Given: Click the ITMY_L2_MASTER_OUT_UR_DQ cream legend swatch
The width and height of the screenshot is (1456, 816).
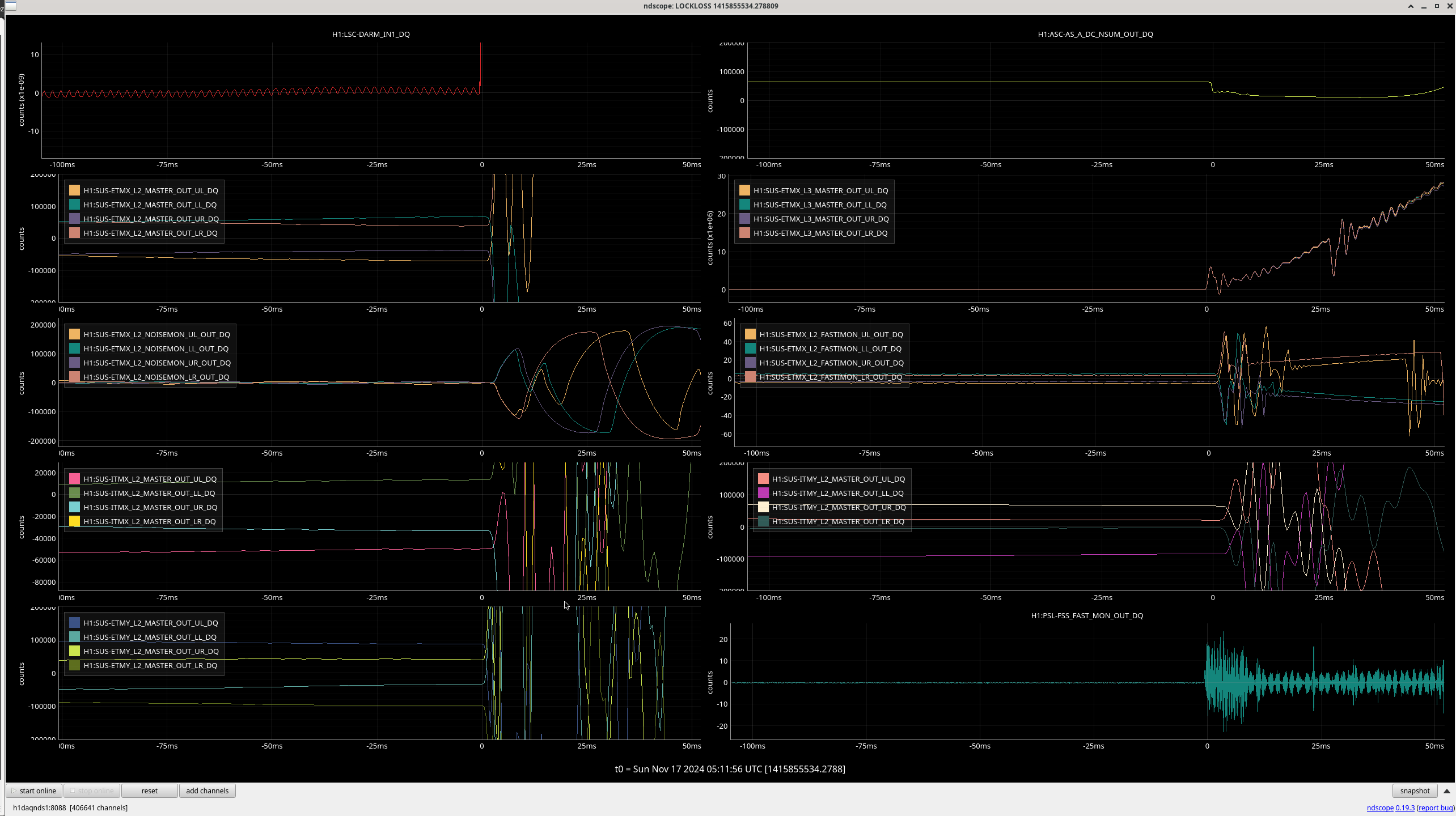Looking at the screenshot, I should tap(763, 507).
